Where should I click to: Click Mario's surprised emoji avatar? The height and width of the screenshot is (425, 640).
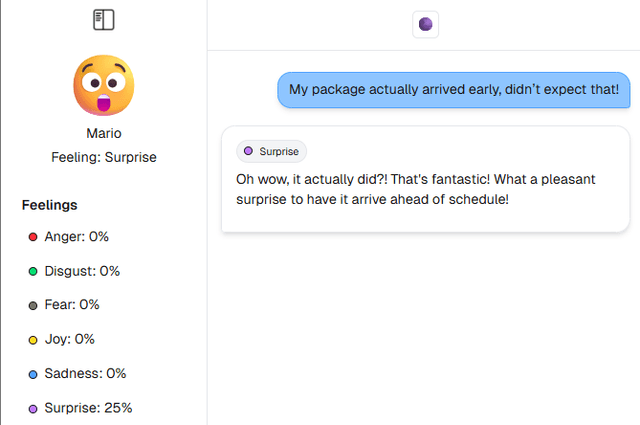pos(104,85)
